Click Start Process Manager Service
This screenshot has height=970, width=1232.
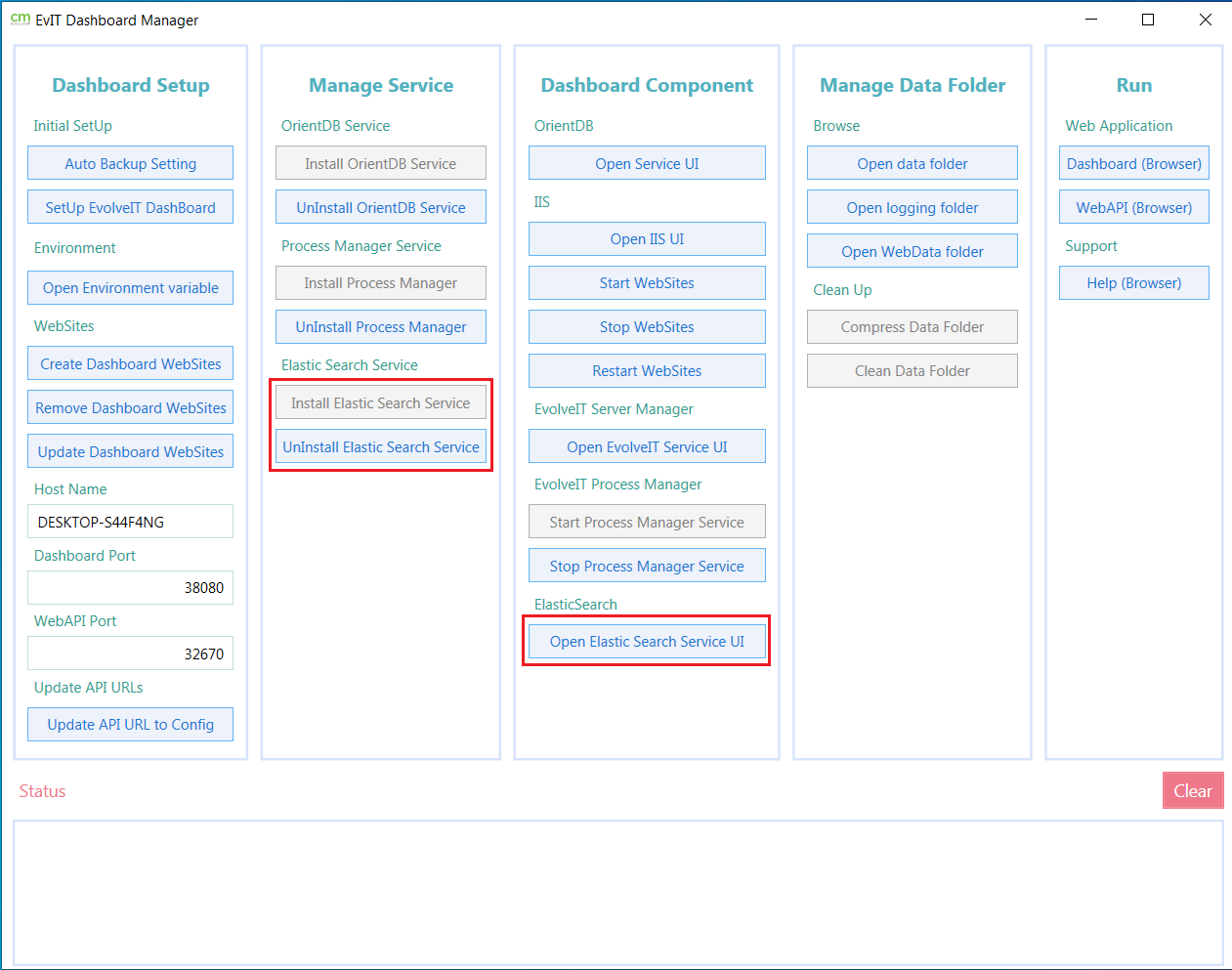pyautogui.click(x=647, y=522)
